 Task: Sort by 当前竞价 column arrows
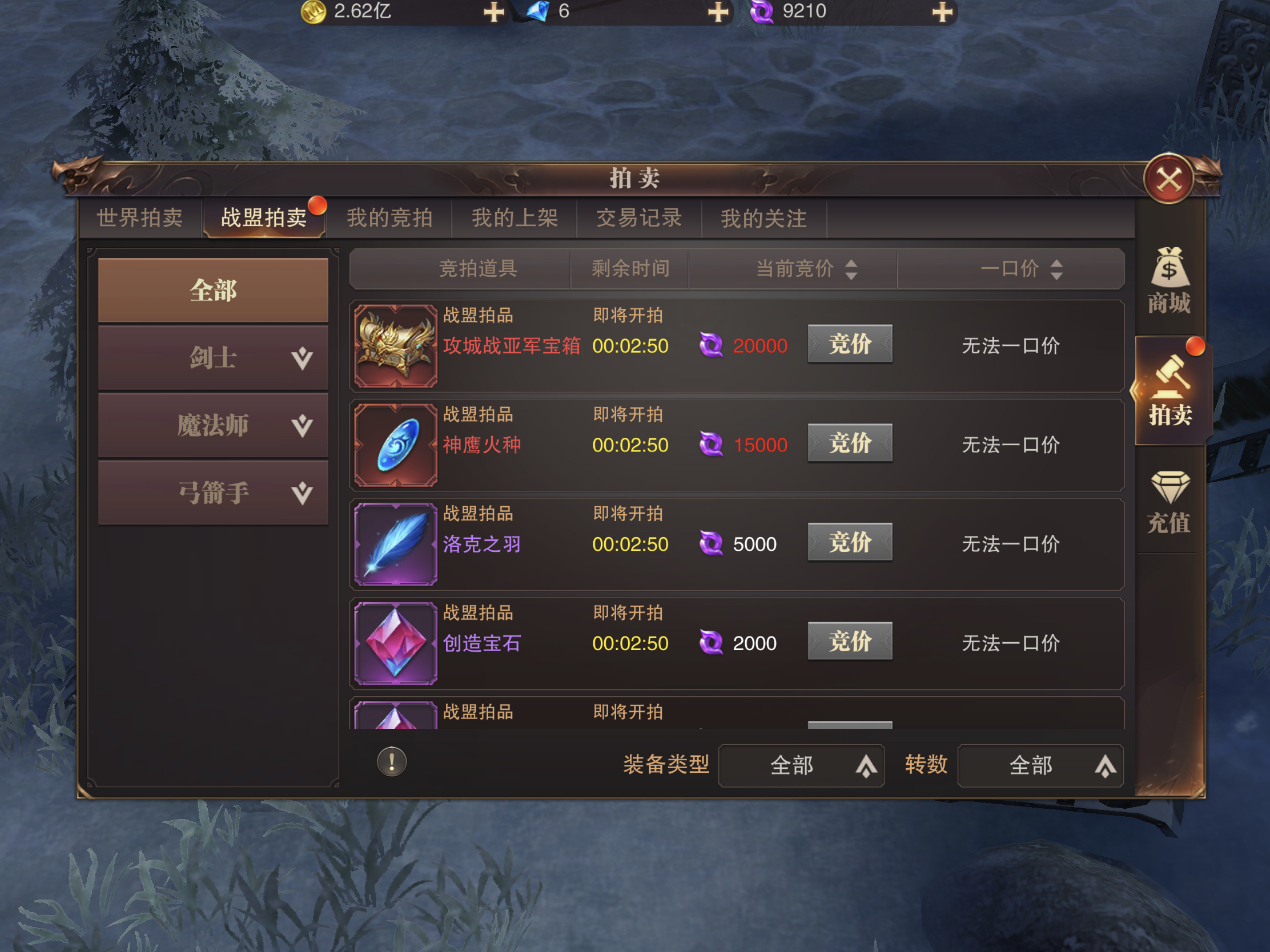pos(851,269)
